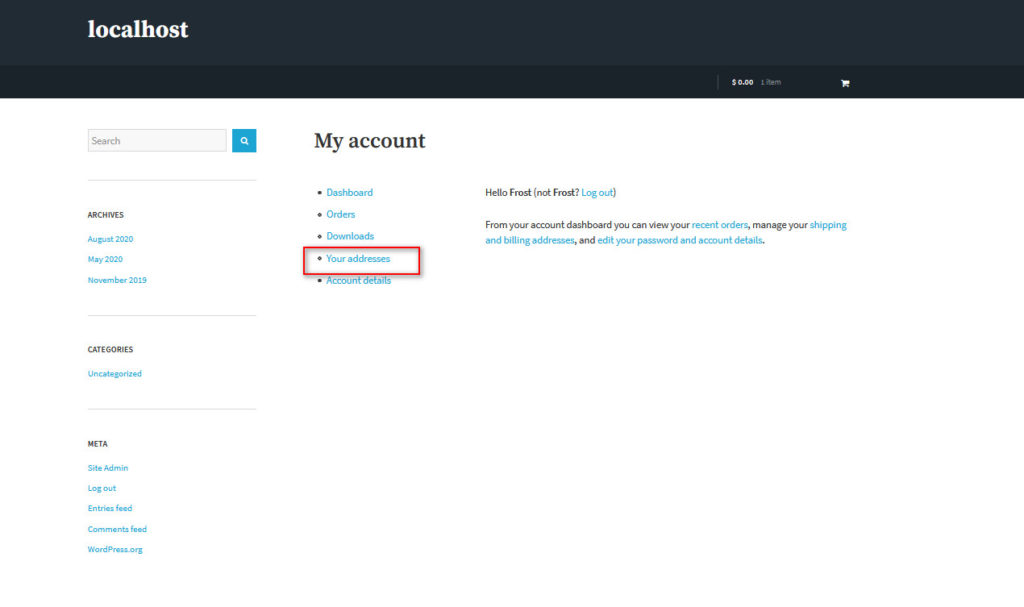Visit WordPress.org from the Meta section
1024x607 pixels.
pos(114,549)
